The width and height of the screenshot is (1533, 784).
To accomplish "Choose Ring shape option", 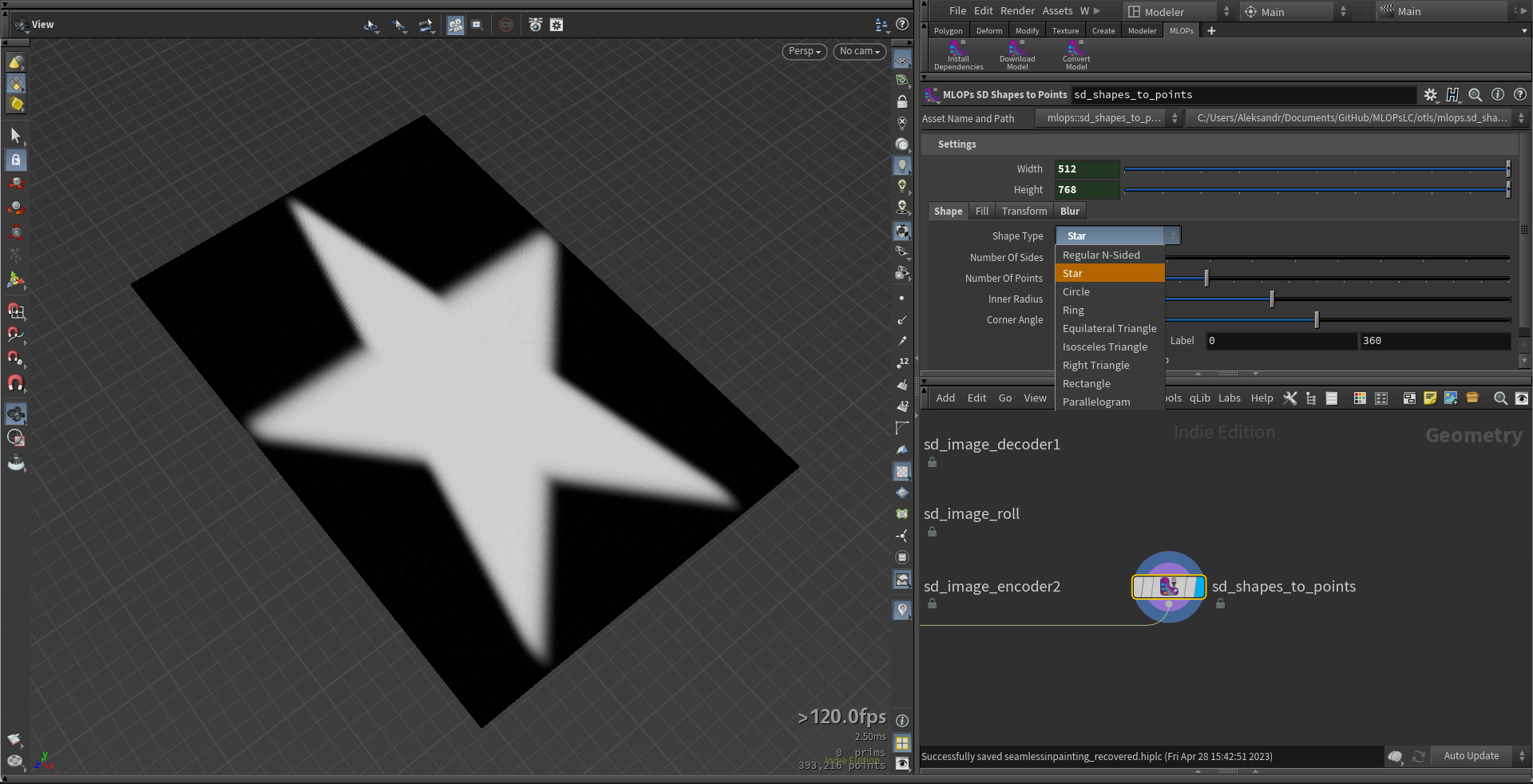I will coord(1110,311).
